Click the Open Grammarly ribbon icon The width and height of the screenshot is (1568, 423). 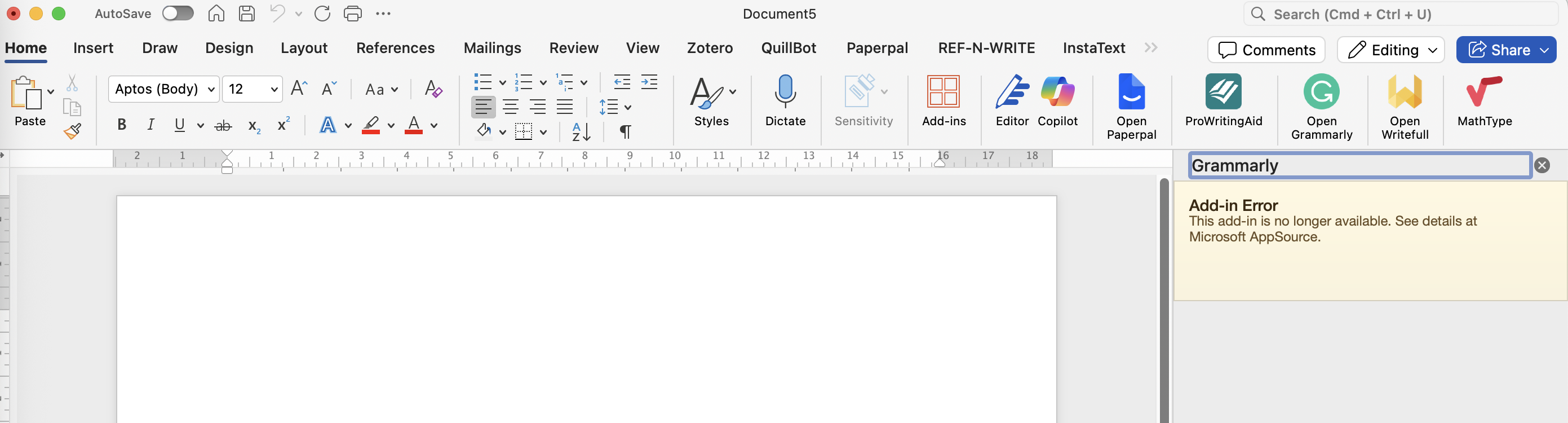(1322, 107)
